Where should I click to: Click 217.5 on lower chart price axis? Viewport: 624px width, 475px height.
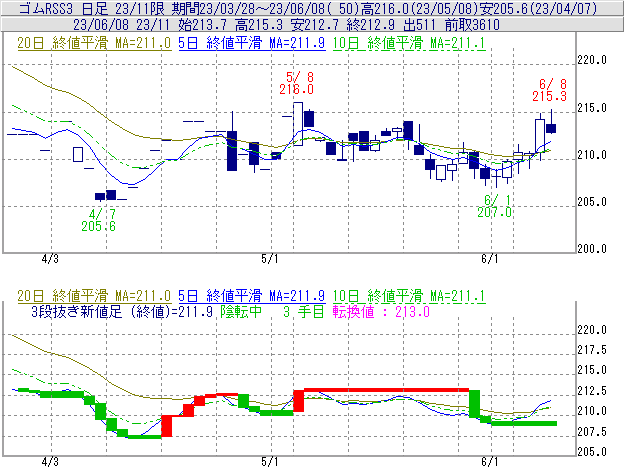592,350
